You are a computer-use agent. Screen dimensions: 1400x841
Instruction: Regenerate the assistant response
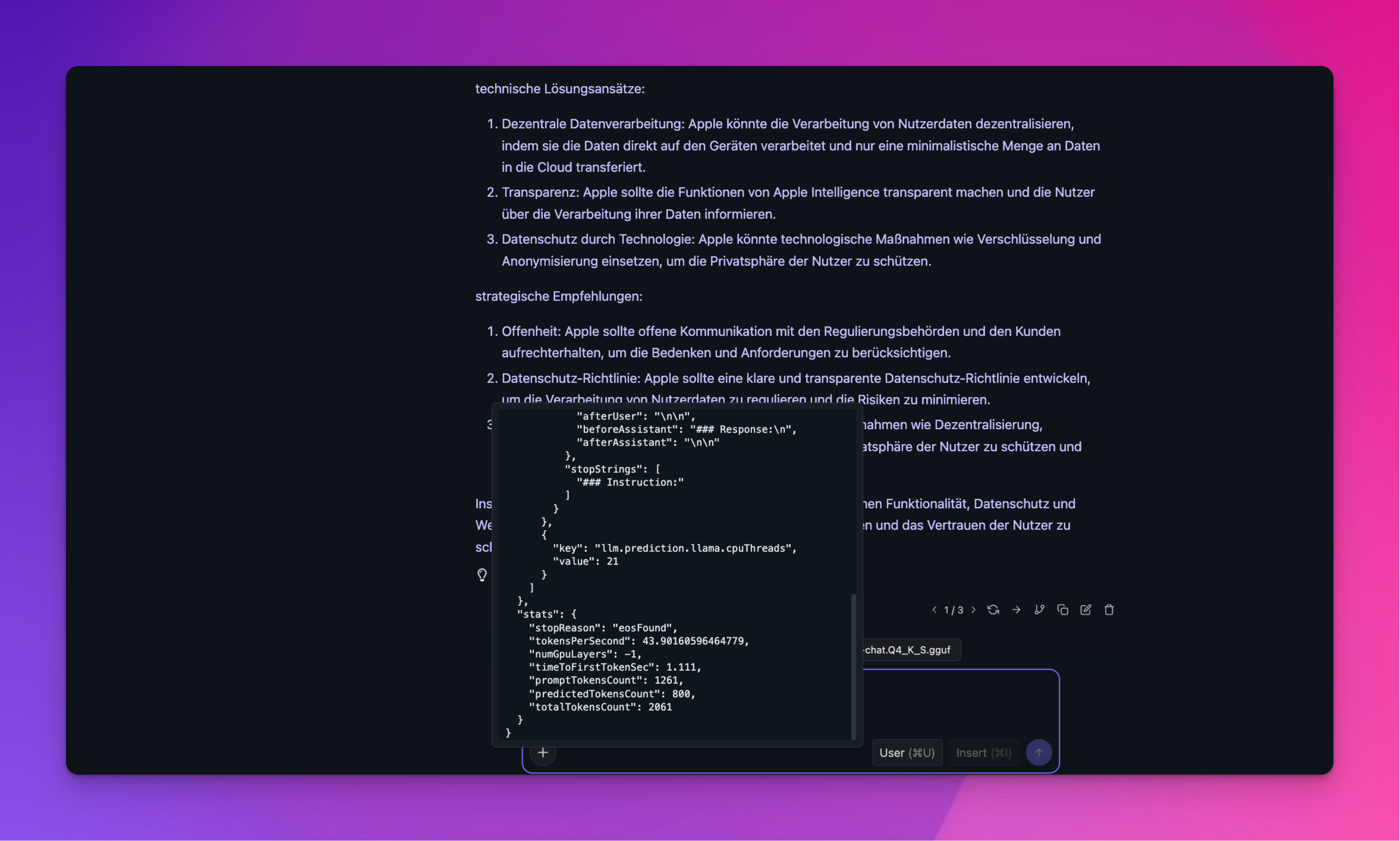coord(993,610)
